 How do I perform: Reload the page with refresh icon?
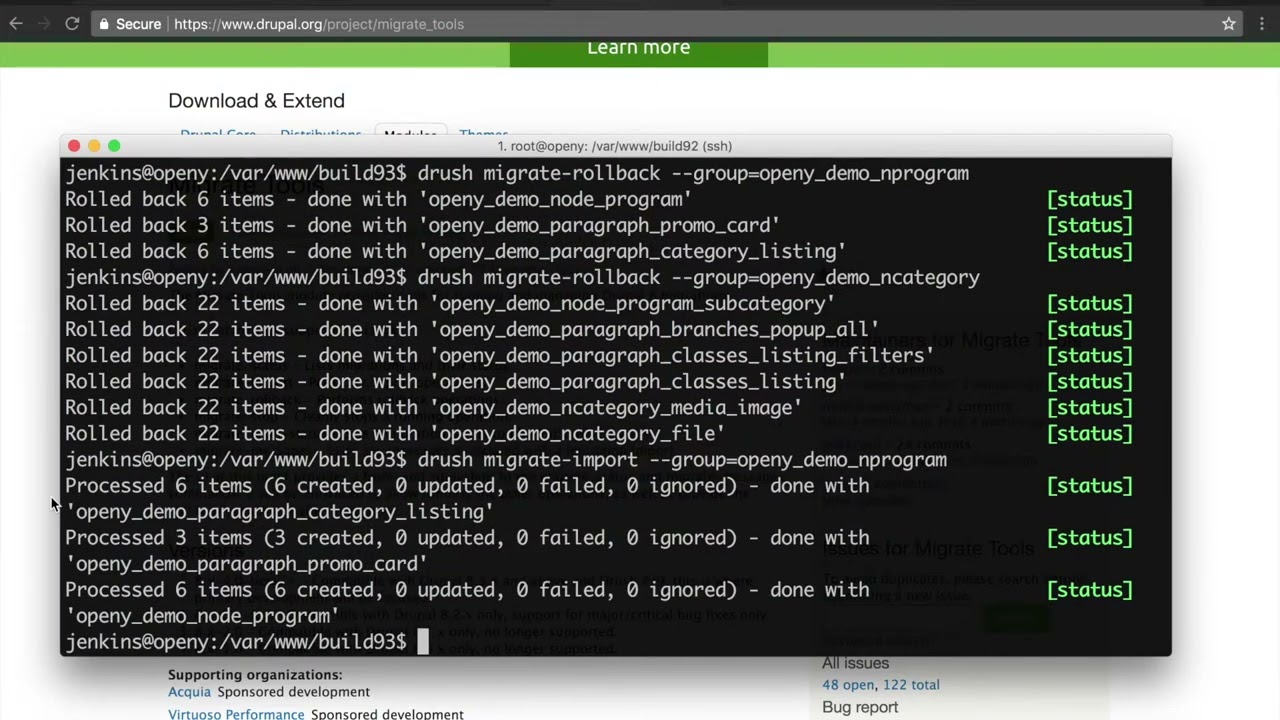coord(72,24)
